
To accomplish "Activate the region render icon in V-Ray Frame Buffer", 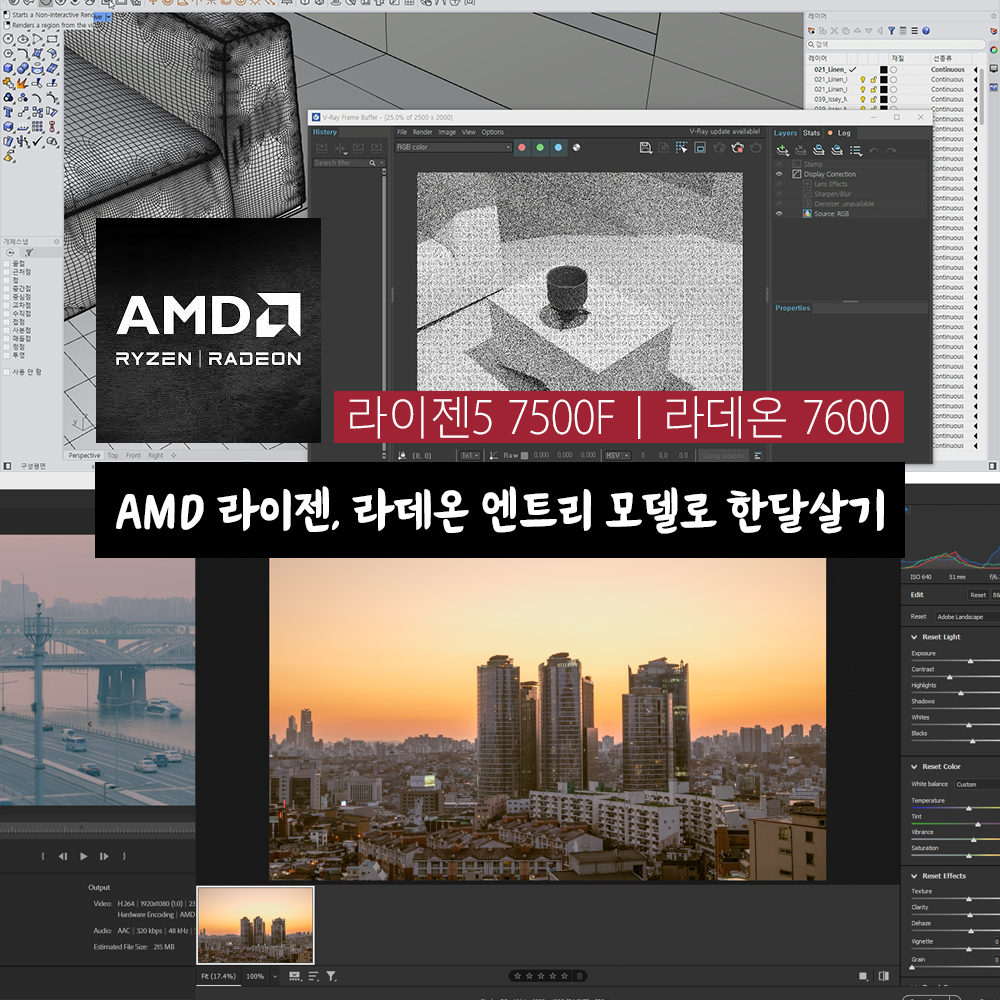I will (x=682, y=148).
